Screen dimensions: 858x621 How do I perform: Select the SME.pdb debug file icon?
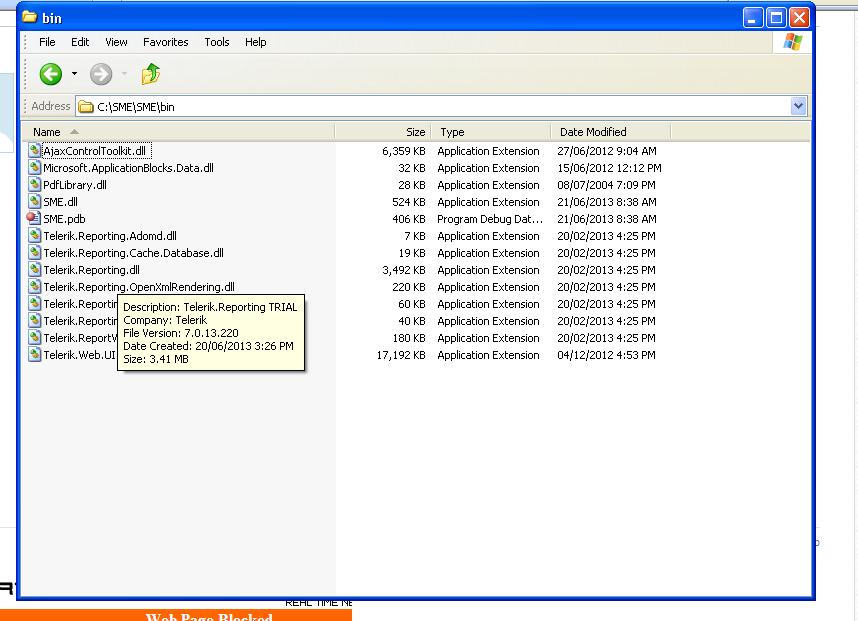[x=33, y=218]
